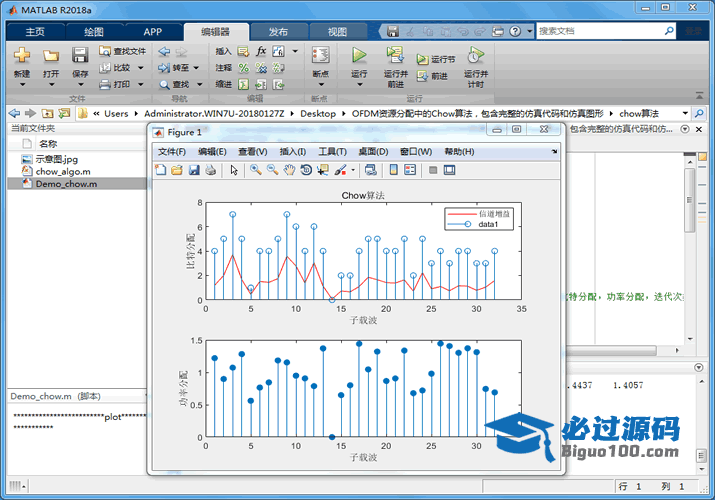Open the 打印 (Print) dropdown arrow
The image size is (715, 500).
click(140, 84)
